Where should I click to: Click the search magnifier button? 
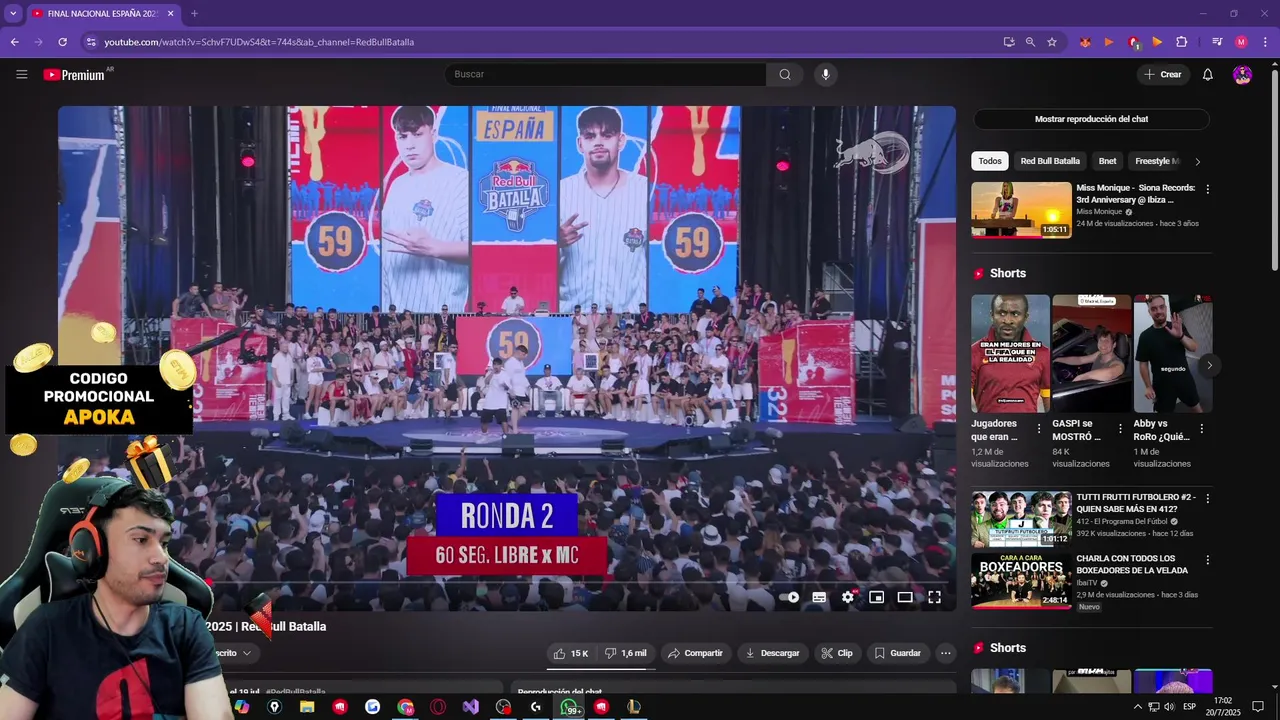click(785, 74)
